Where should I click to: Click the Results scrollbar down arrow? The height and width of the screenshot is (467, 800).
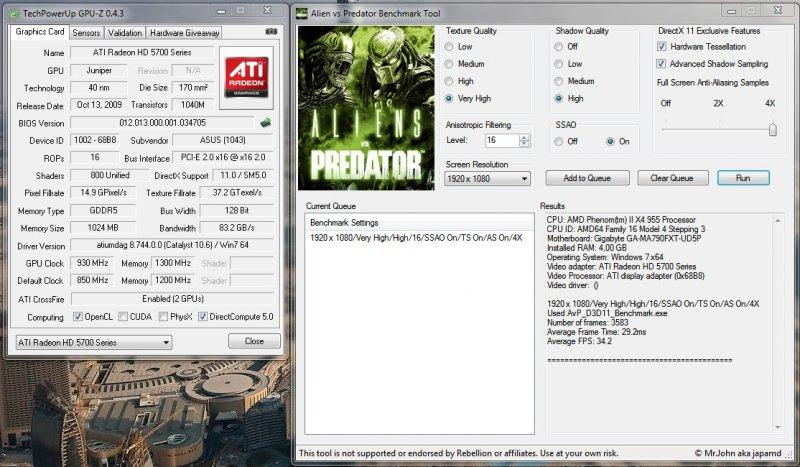[778, 427]
